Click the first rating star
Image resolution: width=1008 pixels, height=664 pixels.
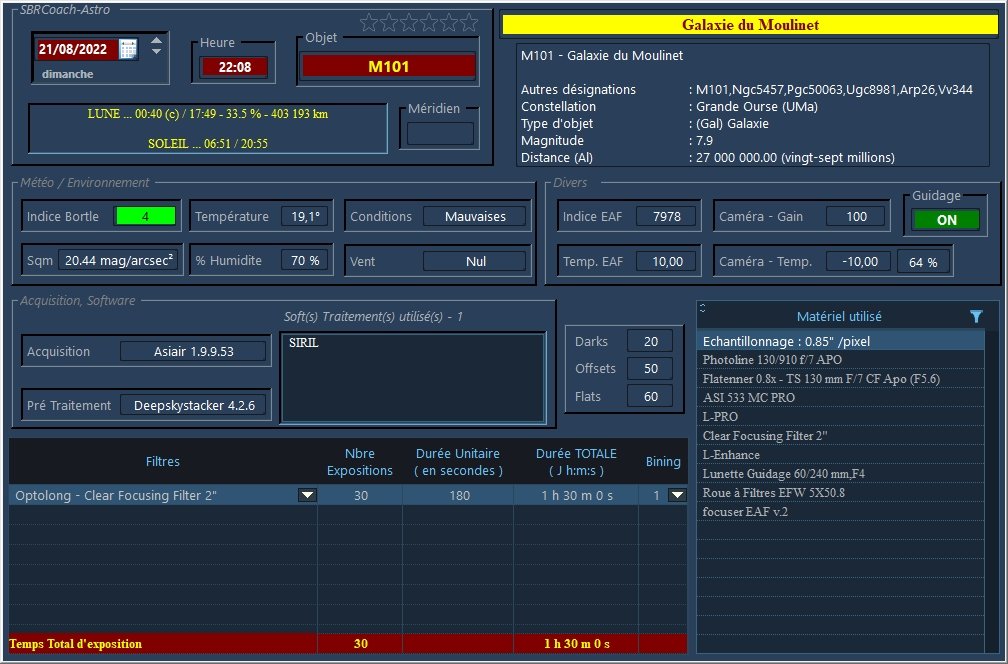coord(369,23)
